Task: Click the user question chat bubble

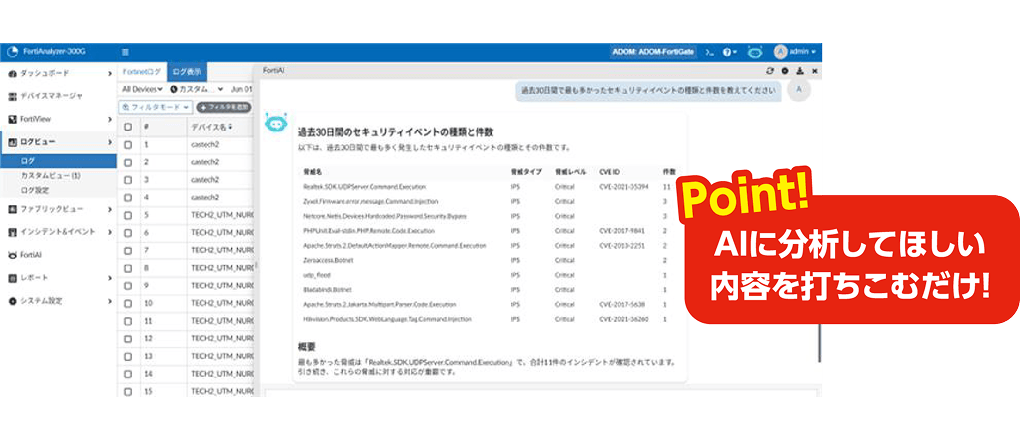Action: click(x=649, y=90)
